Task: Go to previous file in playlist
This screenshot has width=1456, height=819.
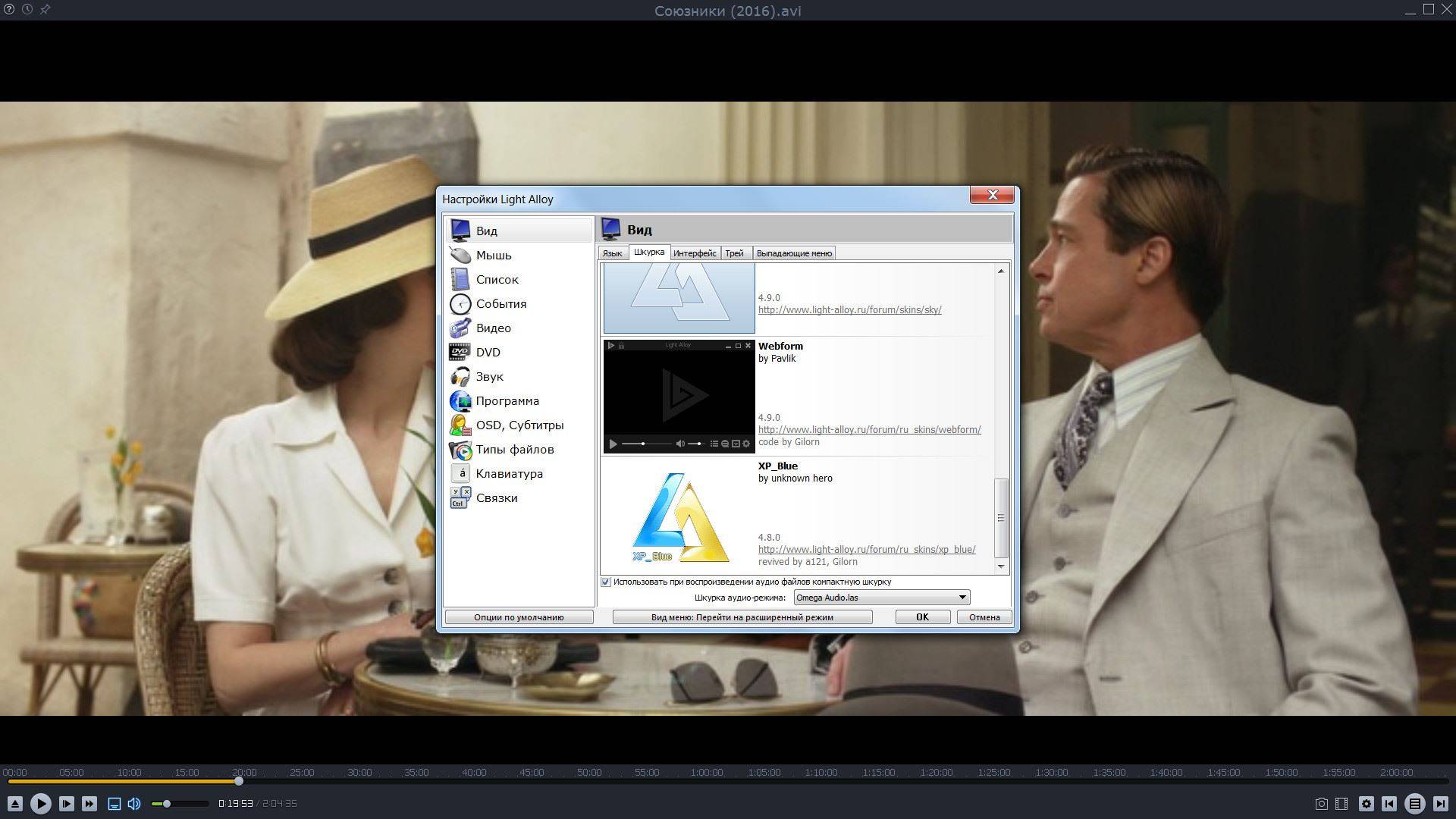Action: (1389, 804)
